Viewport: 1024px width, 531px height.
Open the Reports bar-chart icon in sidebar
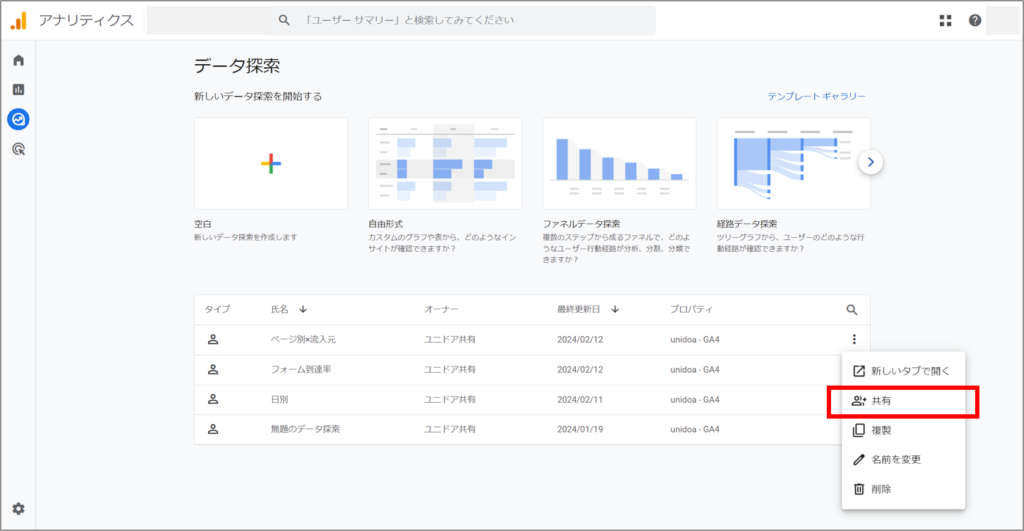18,89
